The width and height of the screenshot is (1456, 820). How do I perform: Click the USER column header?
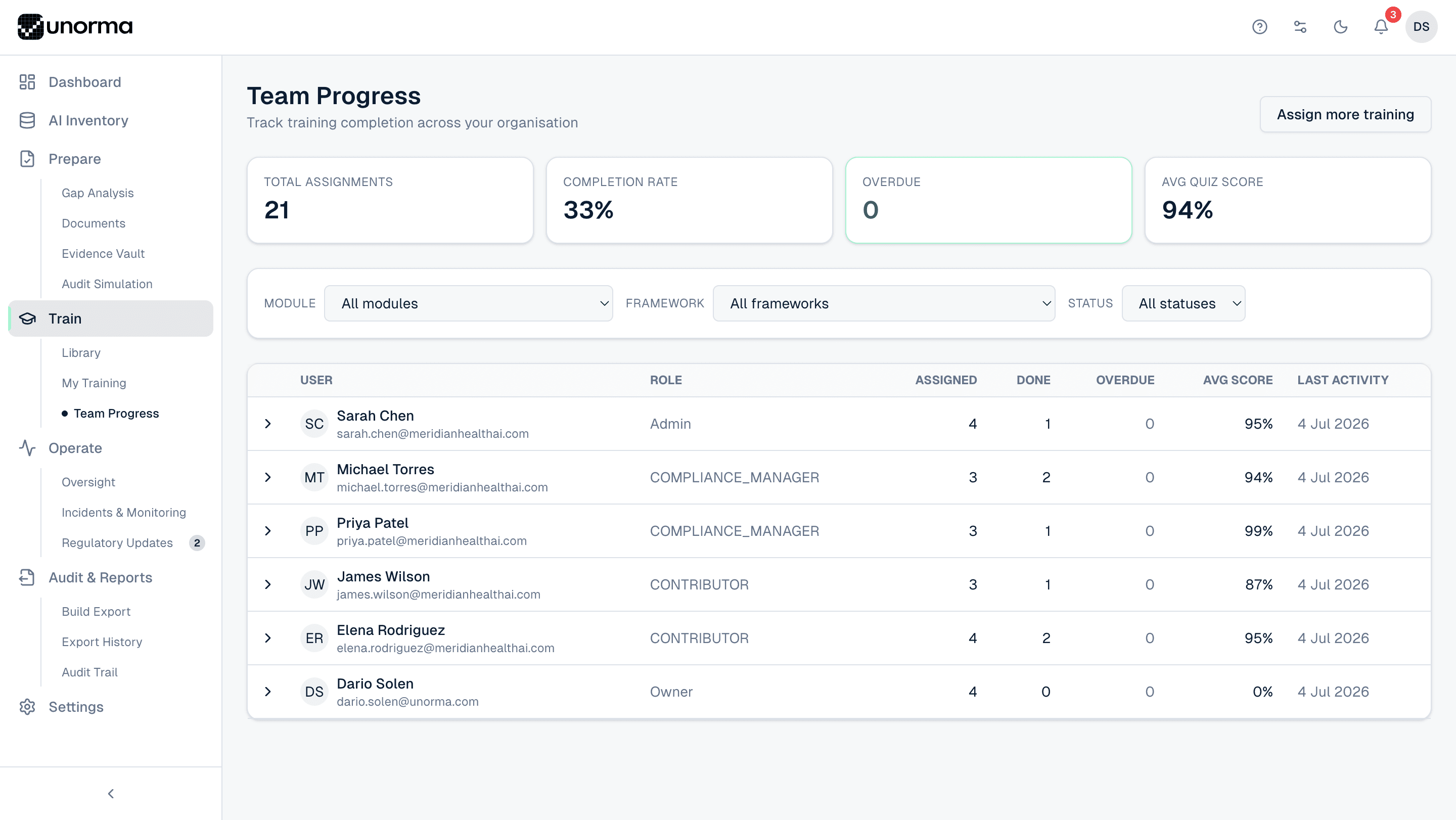316,380
